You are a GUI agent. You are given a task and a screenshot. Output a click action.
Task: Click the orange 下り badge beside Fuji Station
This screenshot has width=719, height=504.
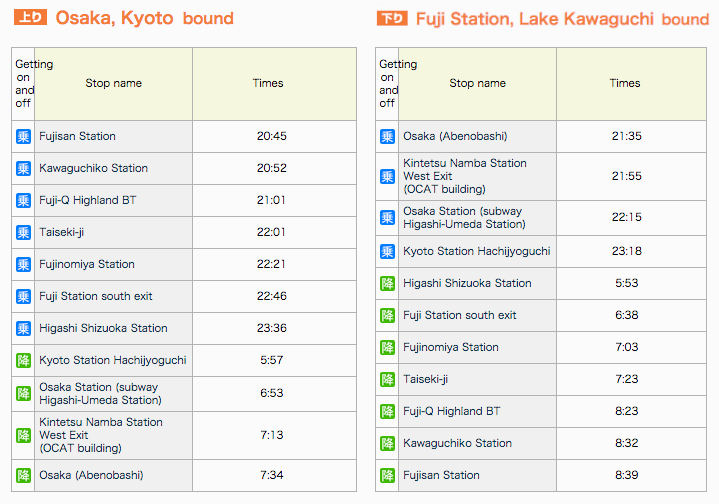tap(392, 18)
